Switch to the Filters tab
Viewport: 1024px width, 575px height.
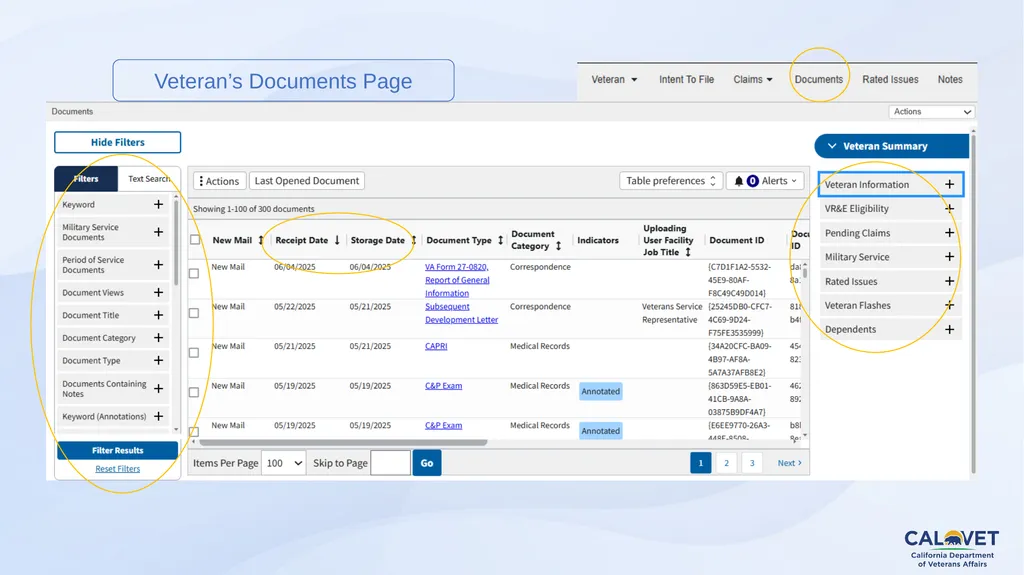[86, 178]
